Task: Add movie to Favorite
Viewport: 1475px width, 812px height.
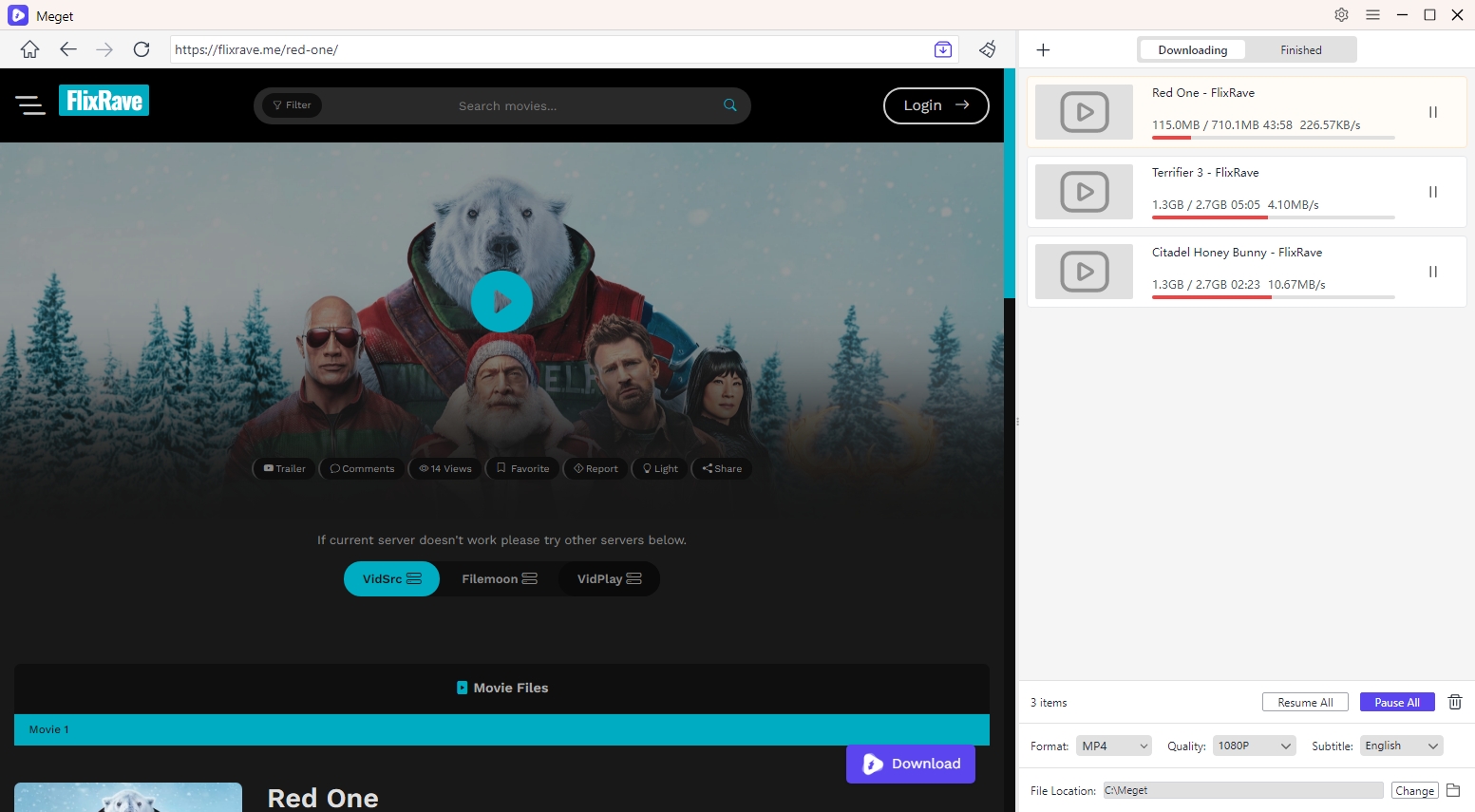Action: point(523,468)
